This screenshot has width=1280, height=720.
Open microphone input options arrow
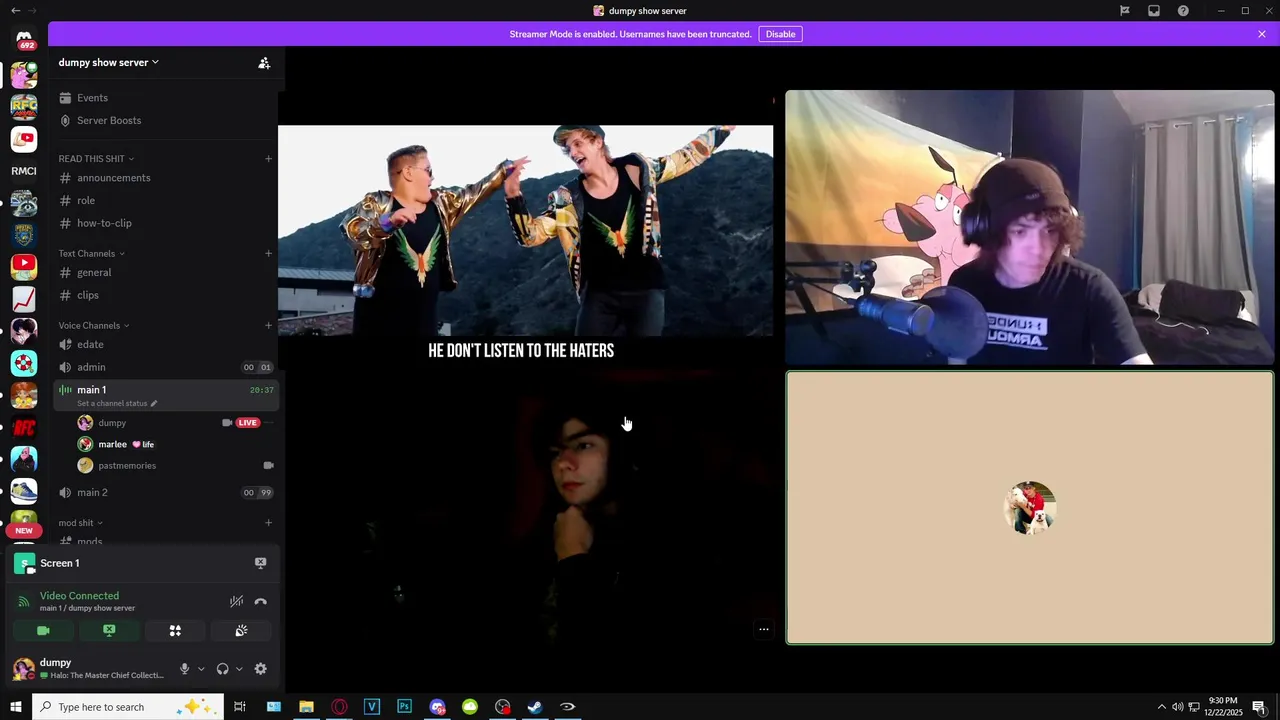[201, 669]
